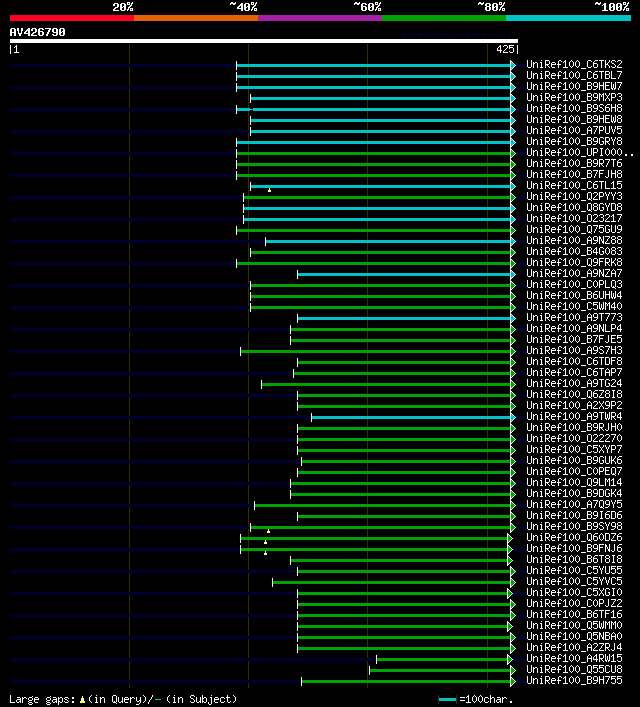Screen dimensions: 640x707
Task: Select hit label UniRef100_C6TDF8
Action: pos(574,362)
